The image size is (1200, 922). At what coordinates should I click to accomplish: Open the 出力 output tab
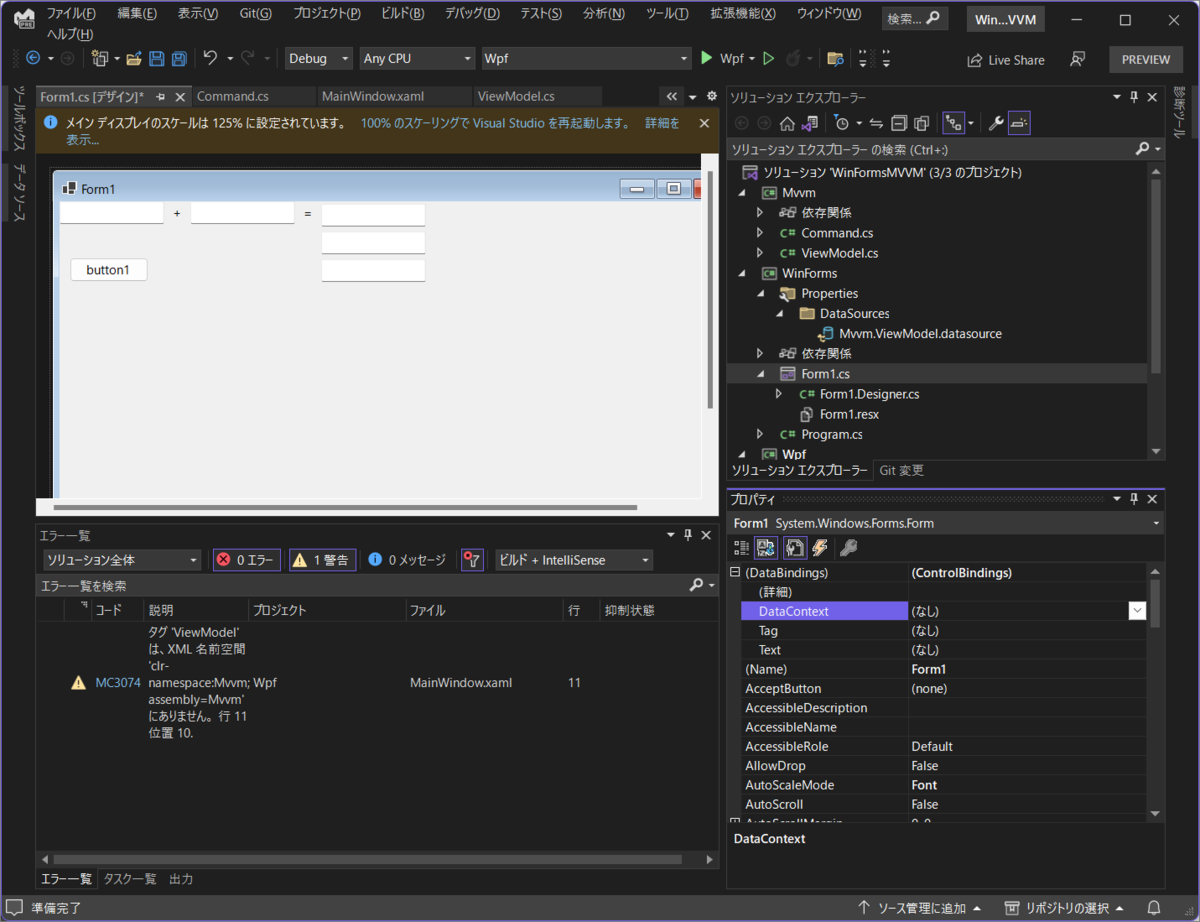coord(181,879)
